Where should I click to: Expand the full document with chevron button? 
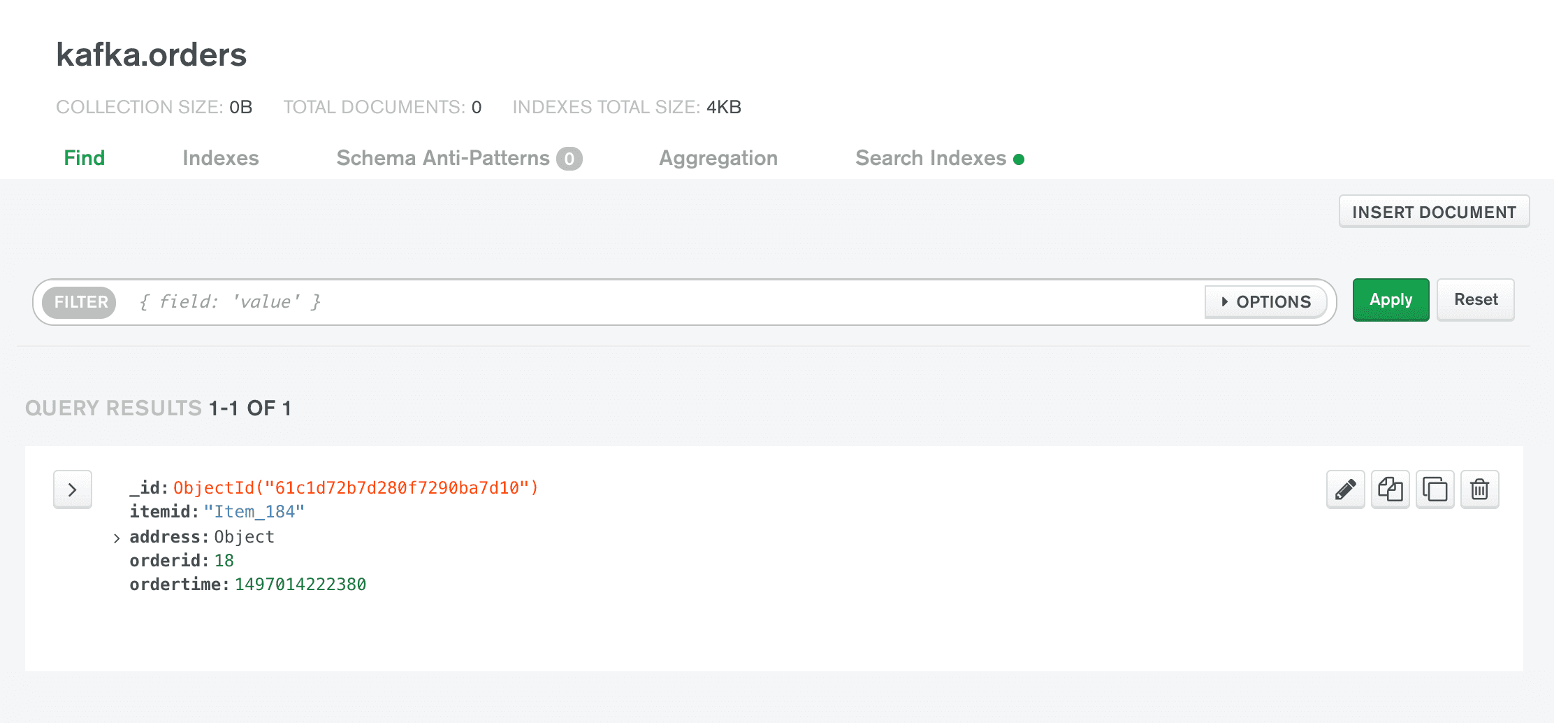(x=73, y=489)
